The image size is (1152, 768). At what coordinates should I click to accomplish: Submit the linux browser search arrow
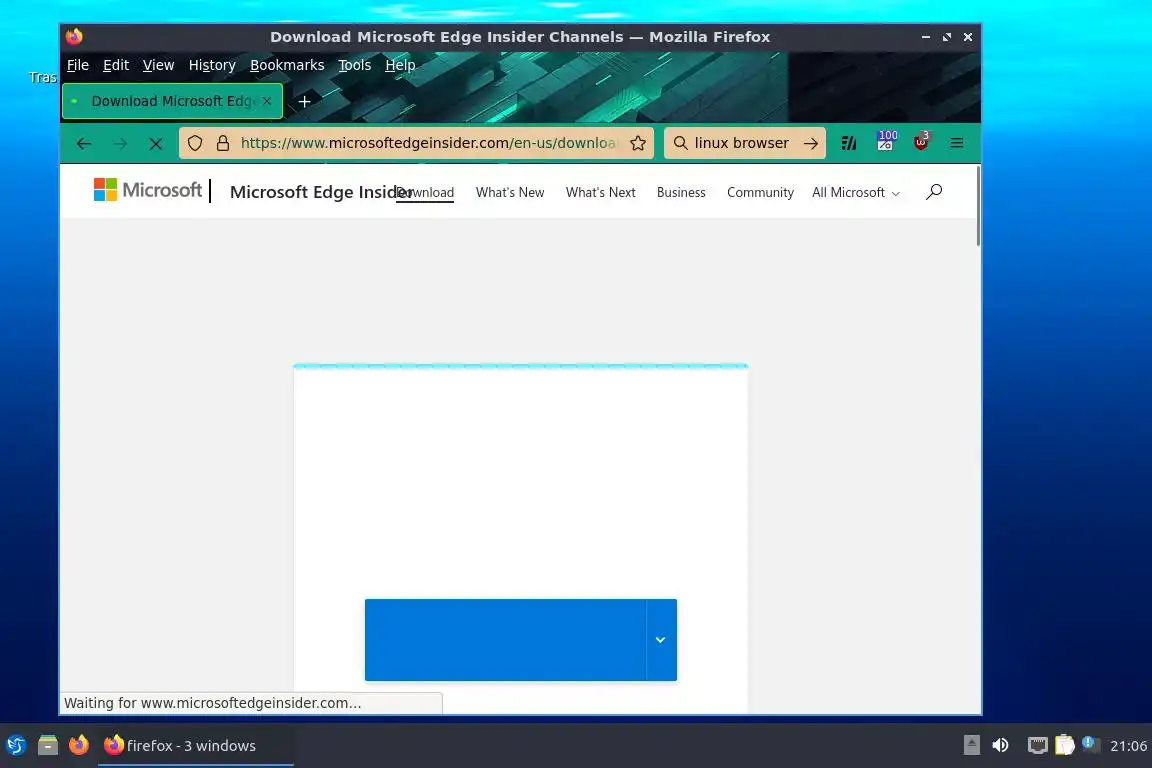point(810,143)
